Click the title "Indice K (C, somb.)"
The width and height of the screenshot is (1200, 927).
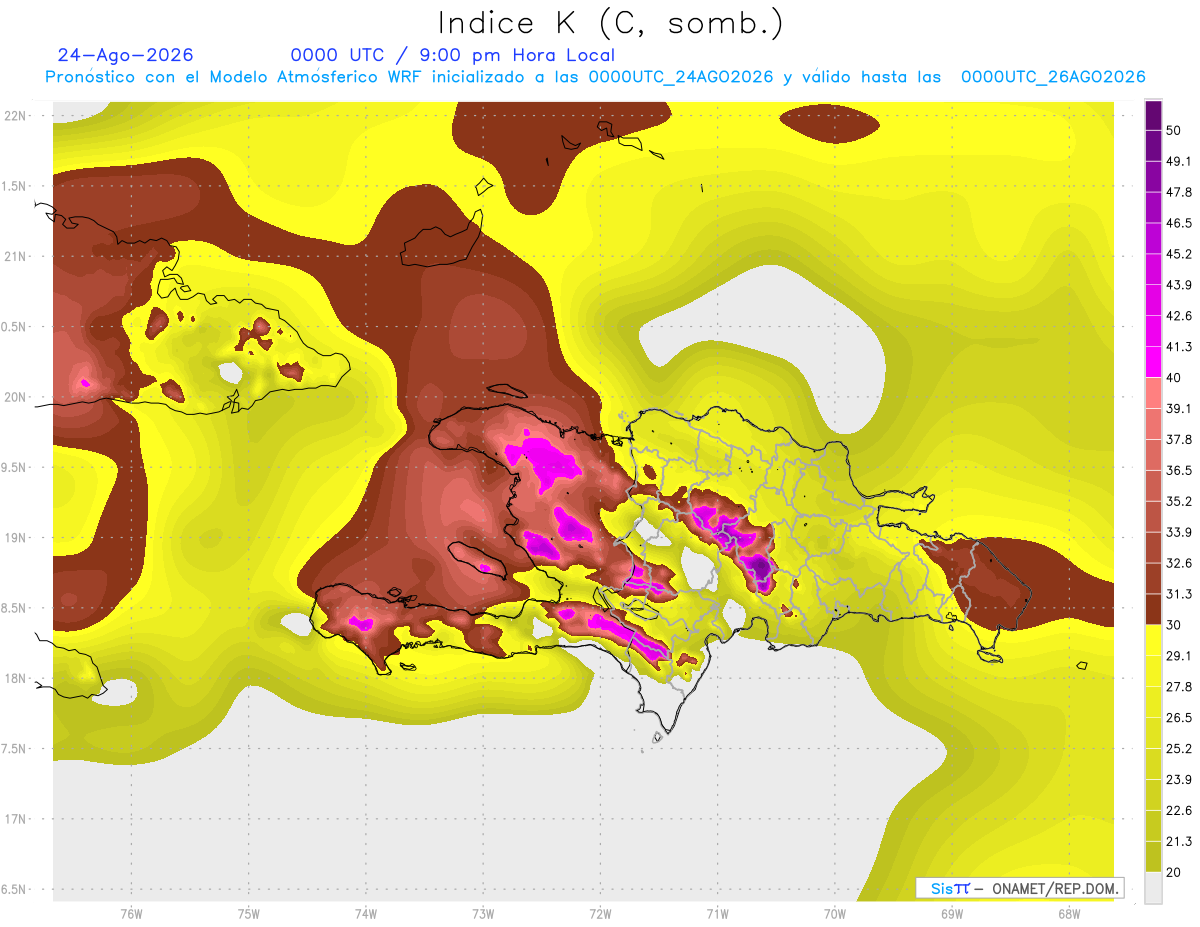(610, 23)
